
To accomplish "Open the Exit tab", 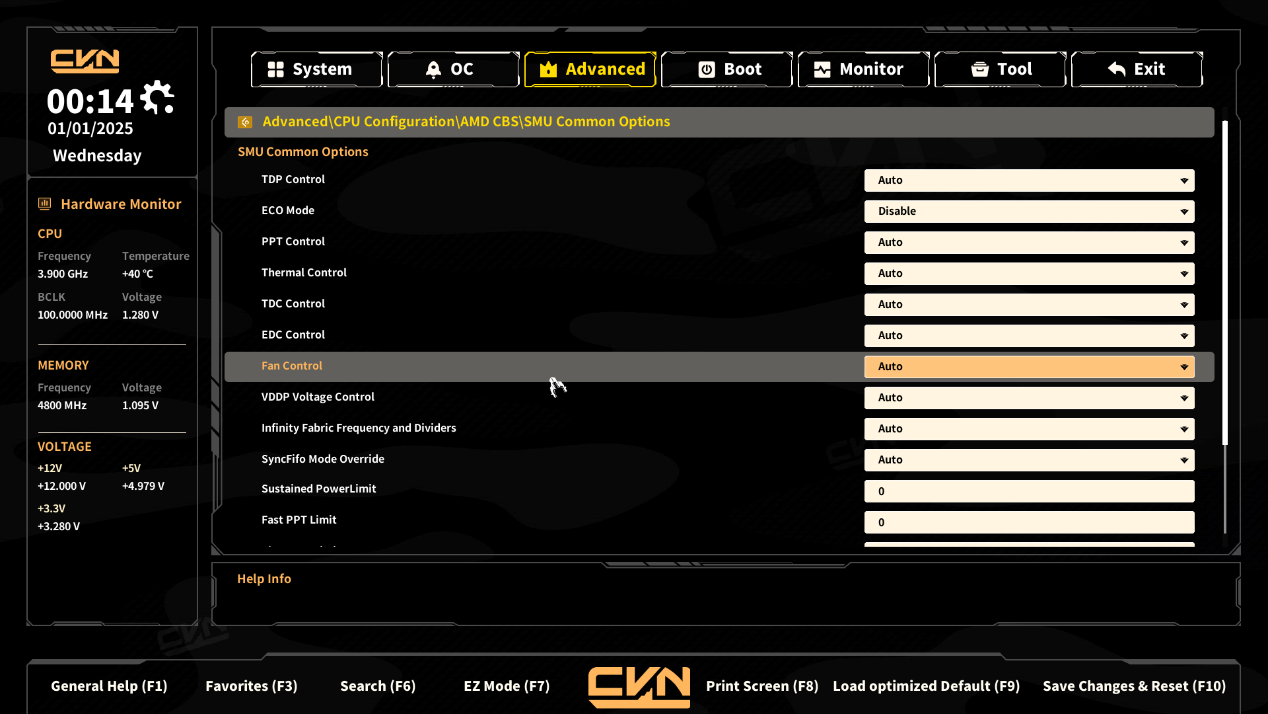I will pos(1137,69).
